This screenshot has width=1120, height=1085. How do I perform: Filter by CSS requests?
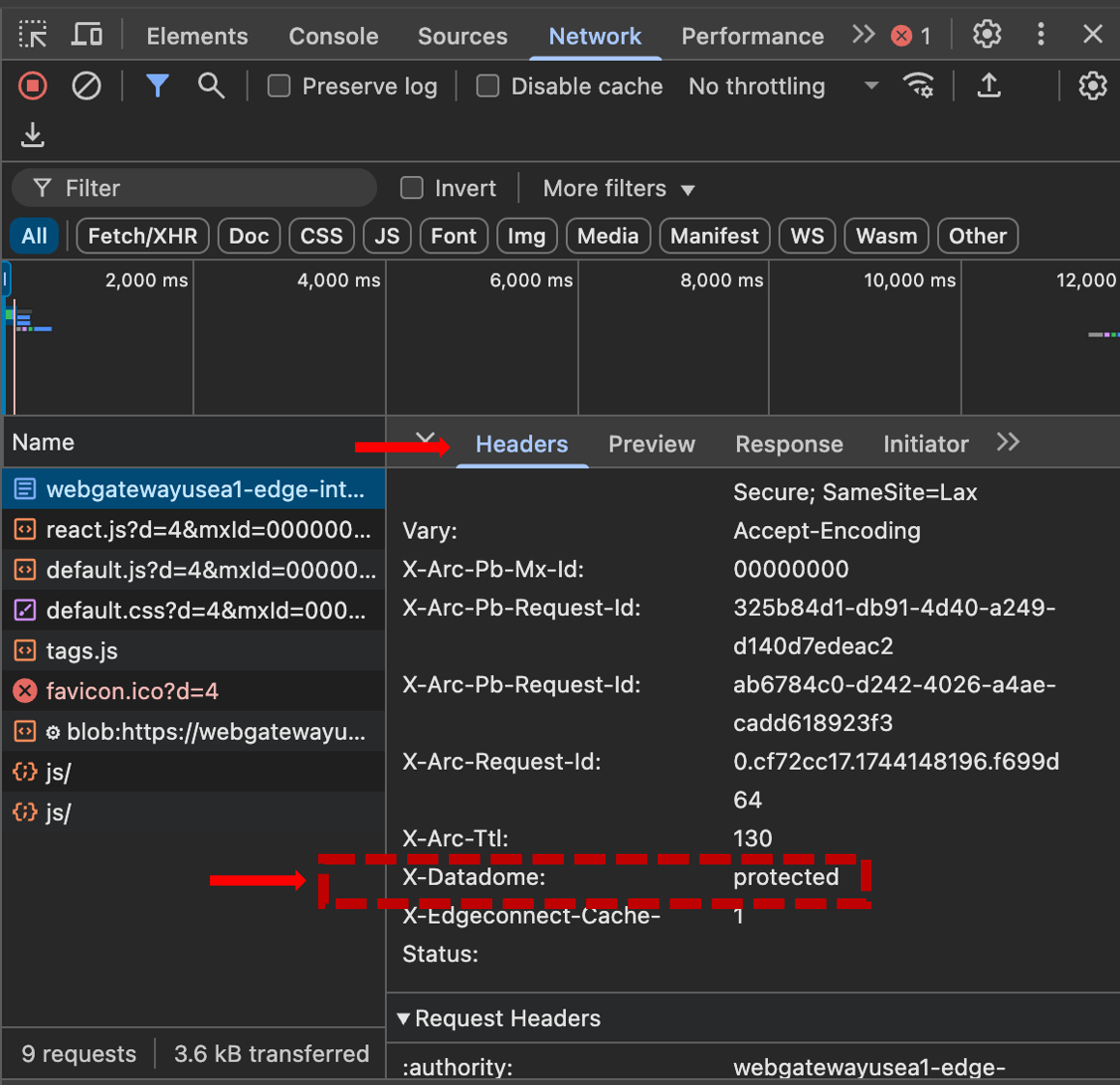click(x=321, y=236)
